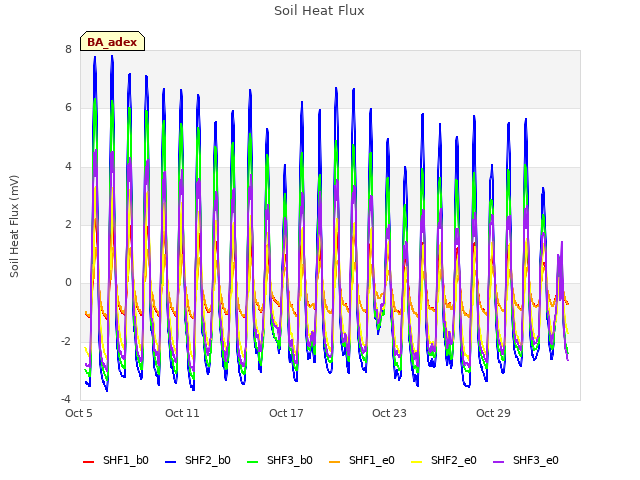
Task: Click the blue SHF2_b0 legend swatch
Action: [171, 462]
